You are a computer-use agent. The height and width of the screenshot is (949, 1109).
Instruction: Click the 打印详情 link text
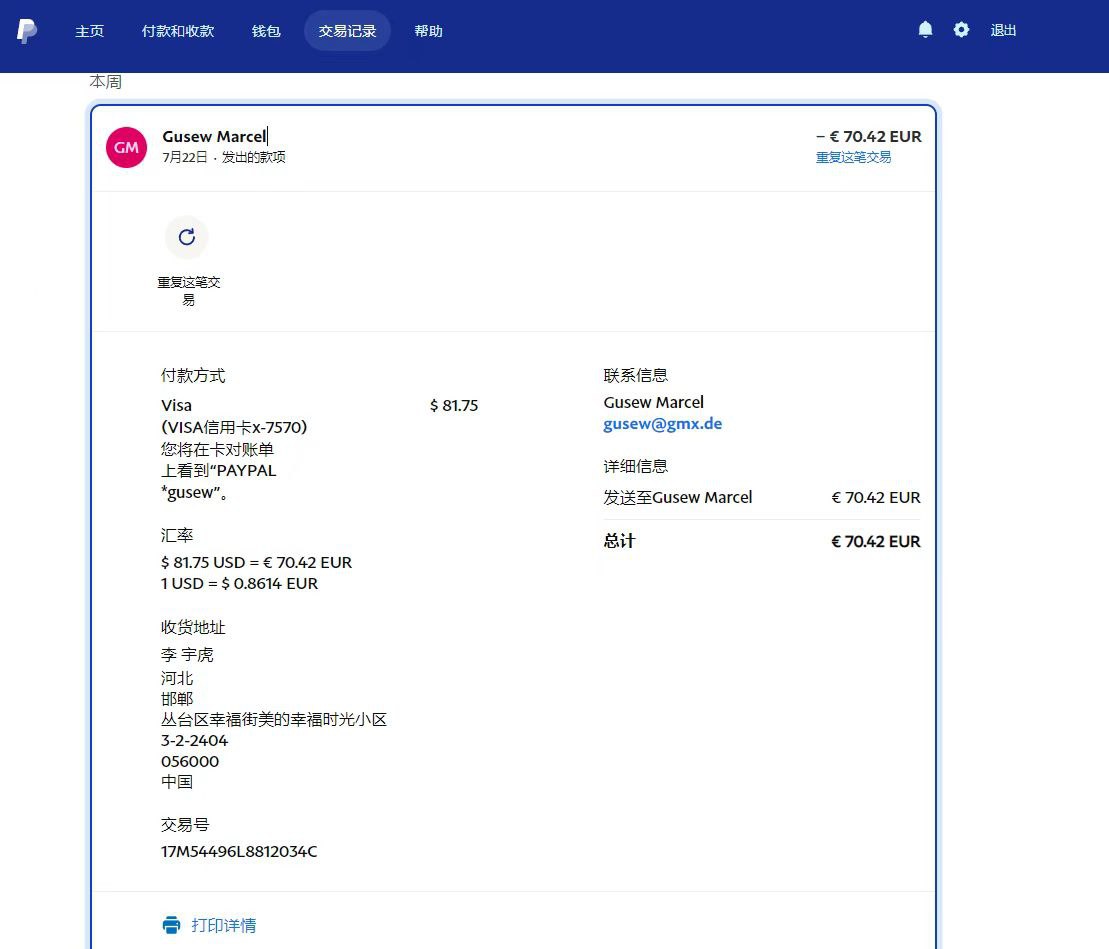click(x=223, y=925)
